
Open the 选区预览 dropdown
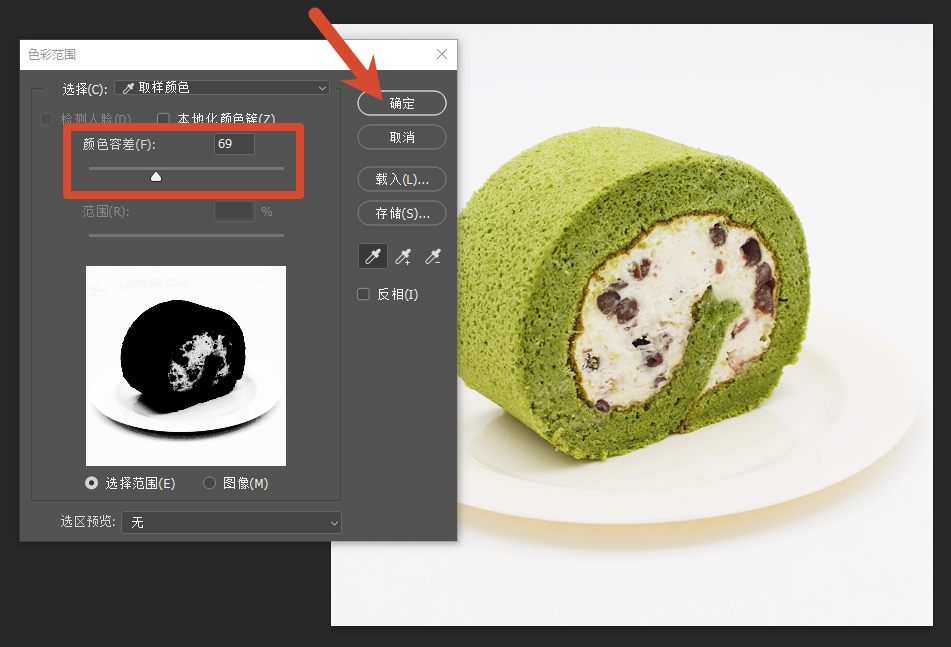coord(231,522)
